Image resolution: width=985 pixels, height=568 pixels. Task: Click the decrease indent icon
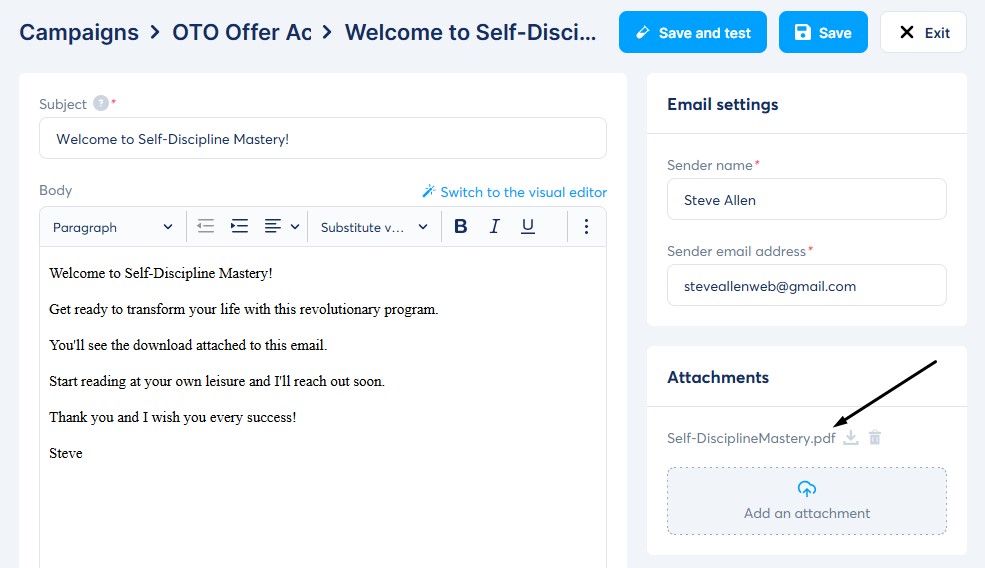coord(206,227)
